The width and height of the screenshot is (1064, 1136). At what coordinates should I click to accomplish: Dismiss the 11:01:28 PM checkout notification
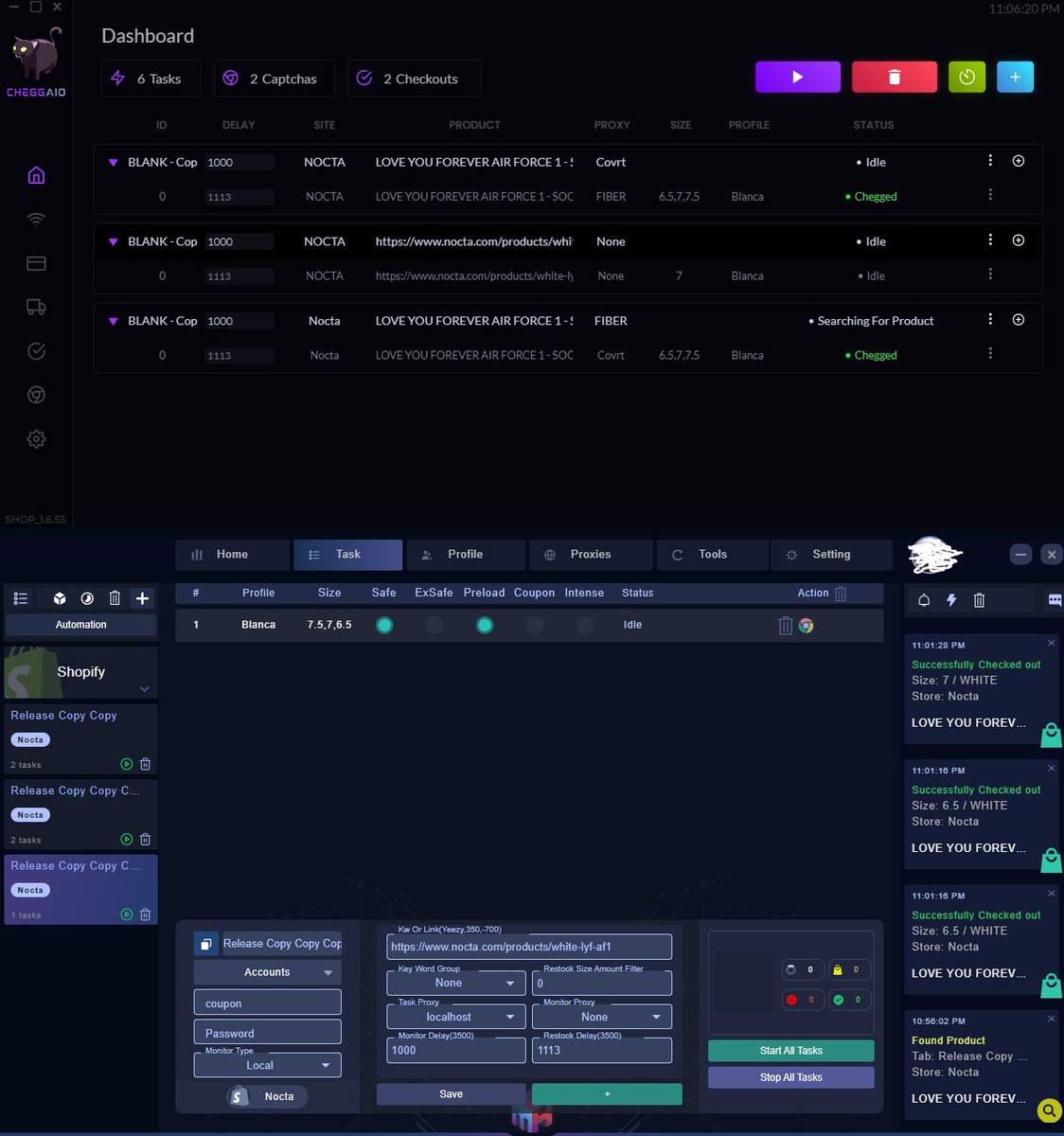1051,643
